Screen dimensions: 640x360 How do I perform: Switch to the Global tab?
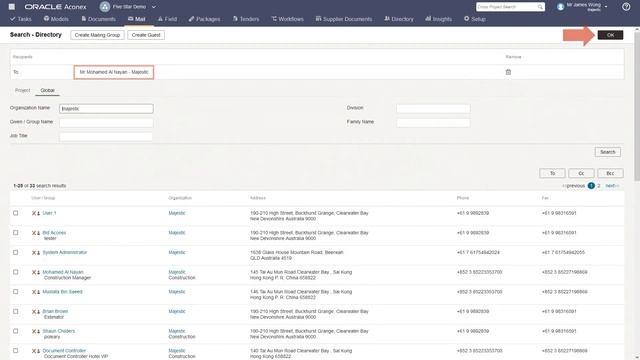click(47, 90)
